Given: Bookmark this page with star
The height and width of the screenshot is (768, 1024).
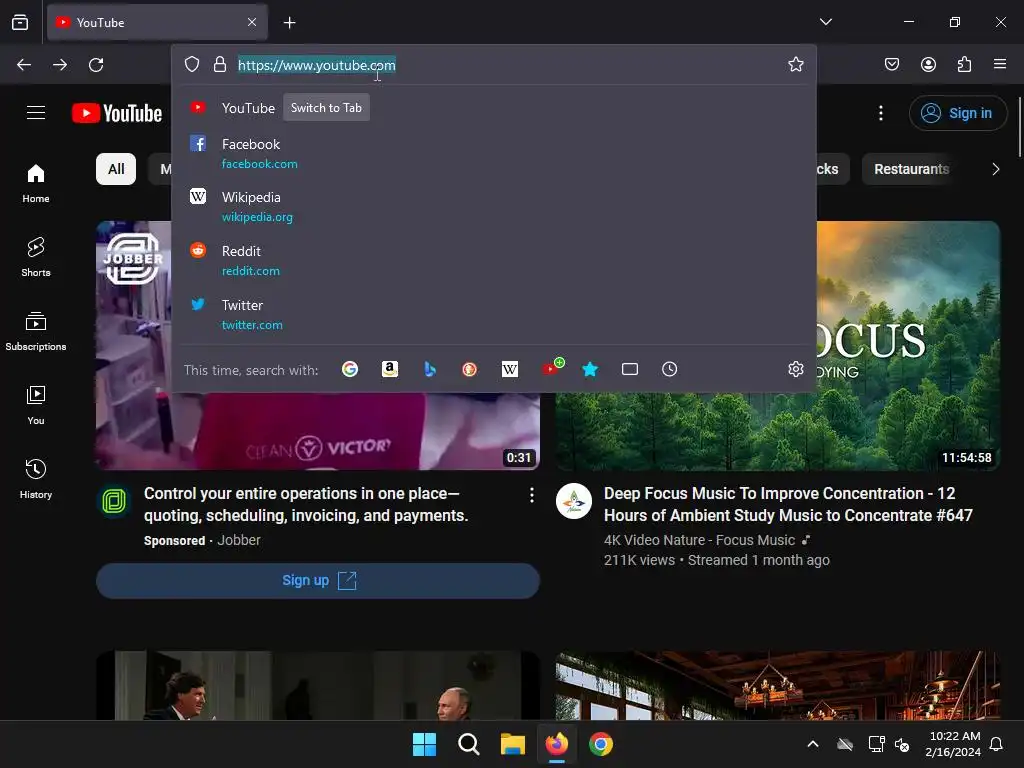Looking at the screenshot, I should (795, 64).
